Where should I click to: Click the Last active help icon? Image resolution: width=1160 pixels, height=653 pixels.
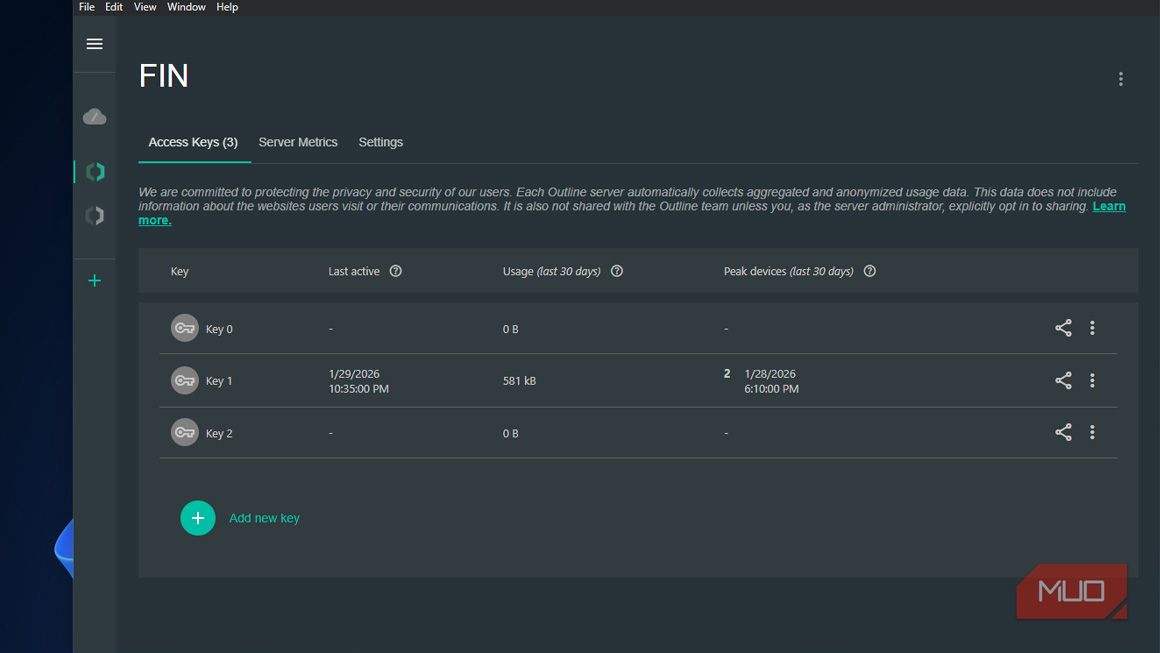point(396,271)
